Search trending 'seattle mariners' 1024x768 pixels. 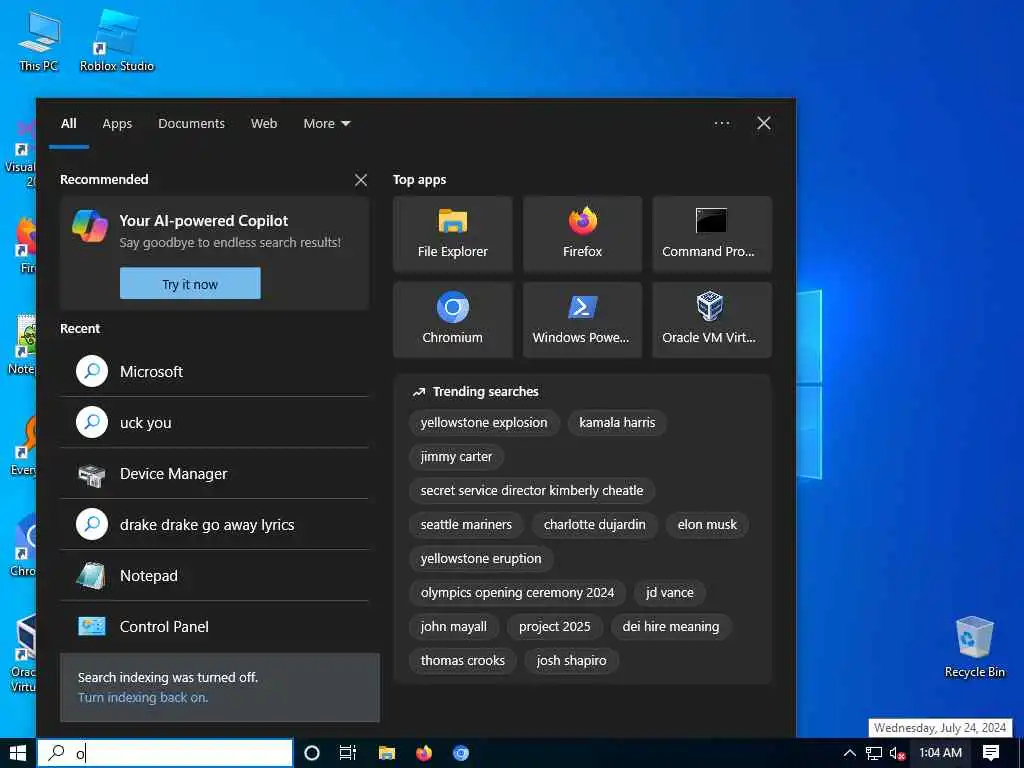(x=466, y=524)
